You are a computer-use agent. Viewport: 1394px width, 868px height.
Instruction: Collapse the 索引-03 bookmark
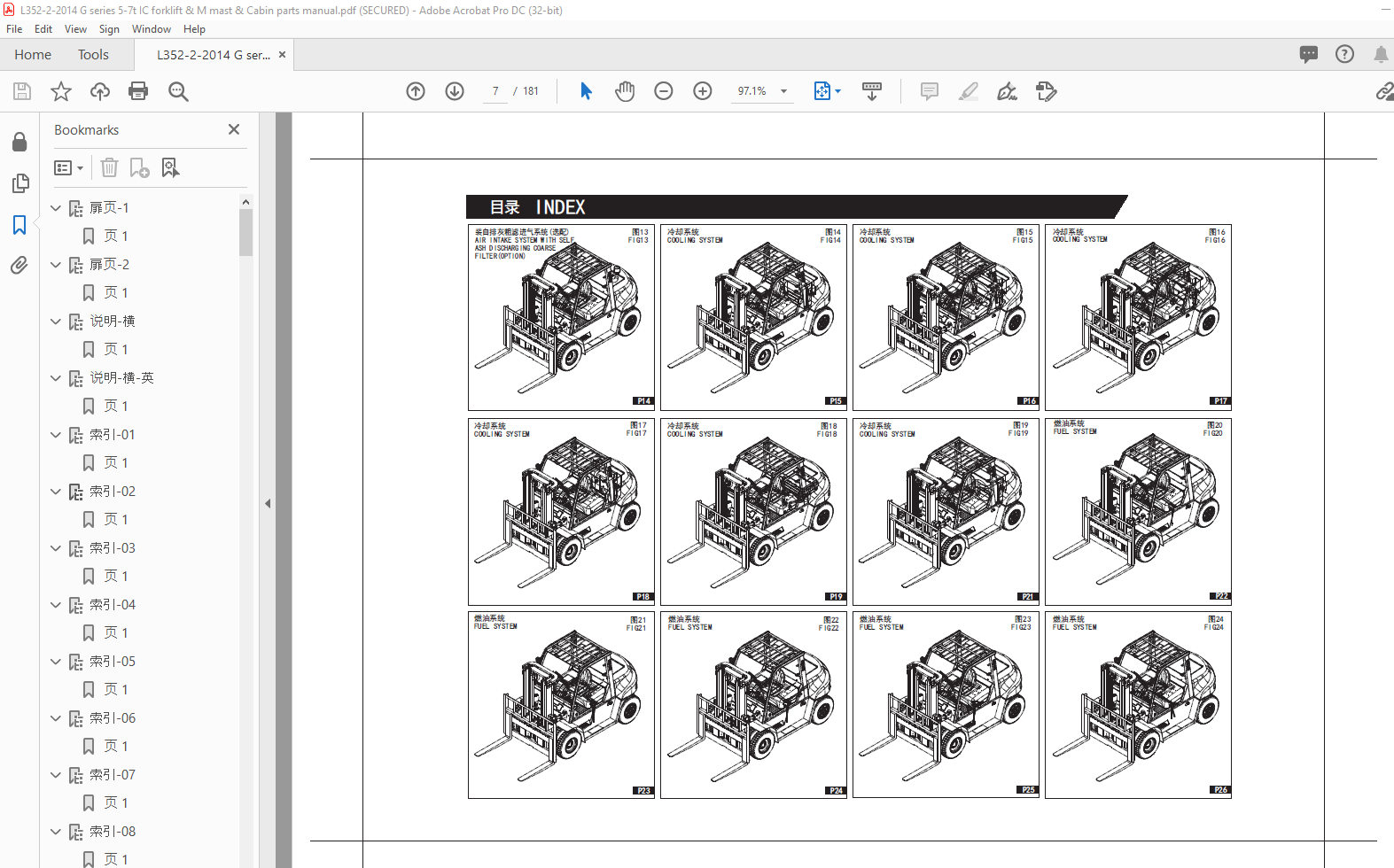click(x=56, y=548)
